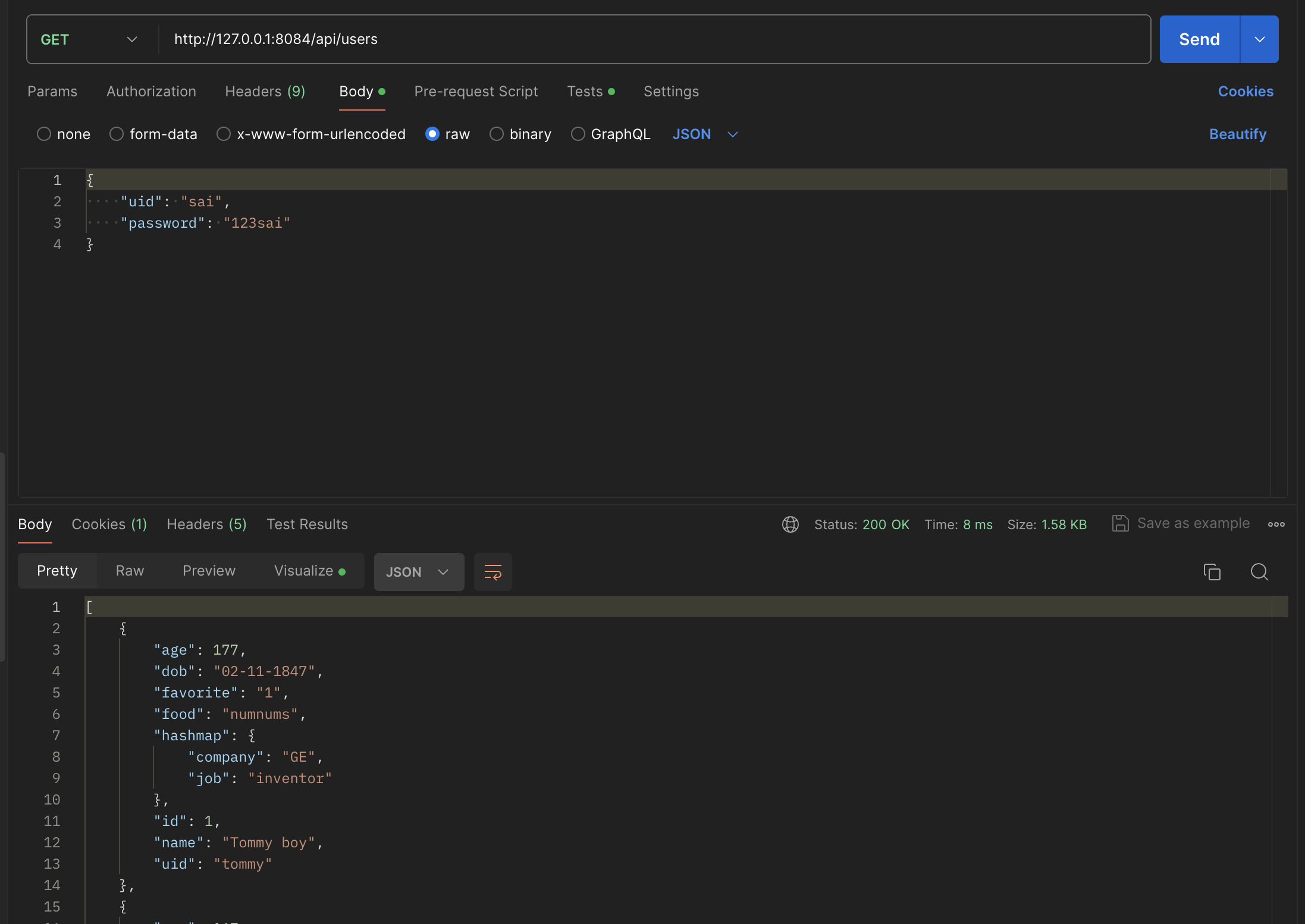This screenshot has height=924, width=1305.
Task: Search the response with the magnifier icon
Action: pyautogui.click(x=1259, y=572)
